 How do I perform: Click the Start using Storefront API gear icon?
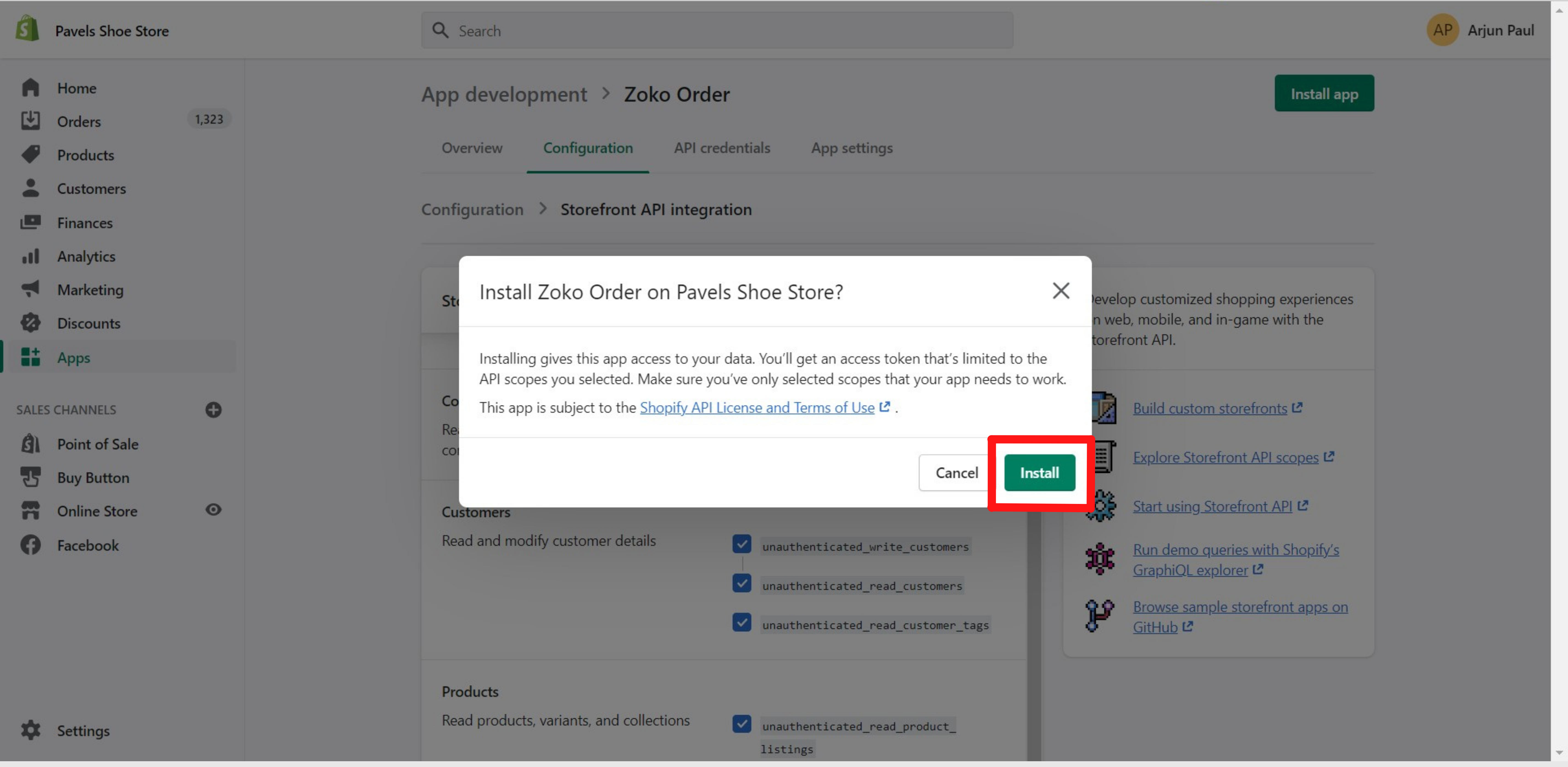coord(1102,506)
